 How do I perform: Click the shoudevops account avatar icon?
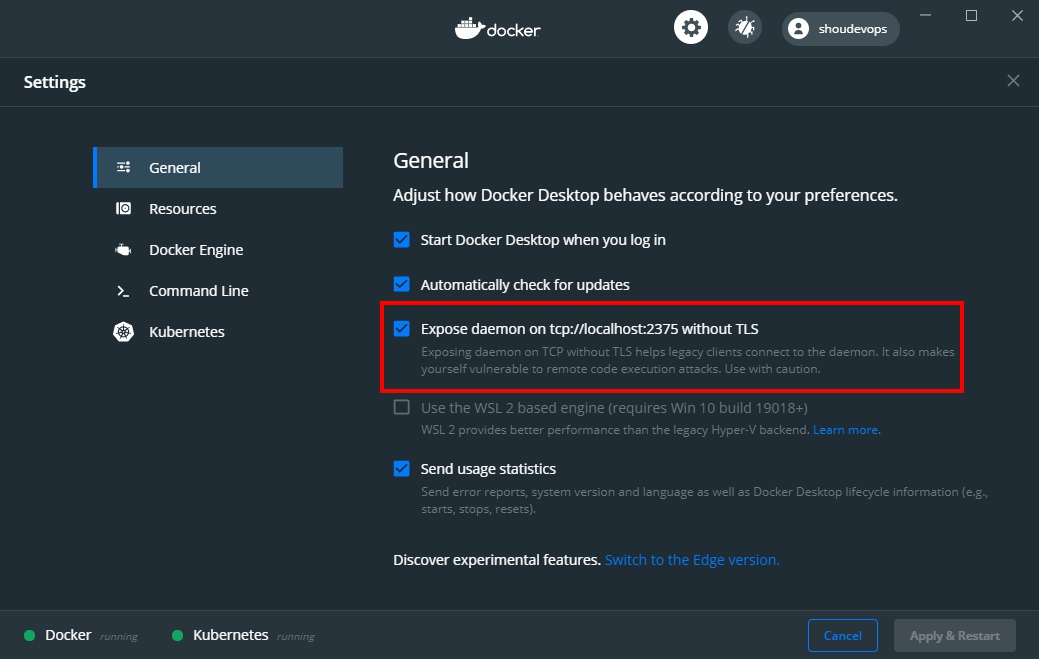click(798, 28)
